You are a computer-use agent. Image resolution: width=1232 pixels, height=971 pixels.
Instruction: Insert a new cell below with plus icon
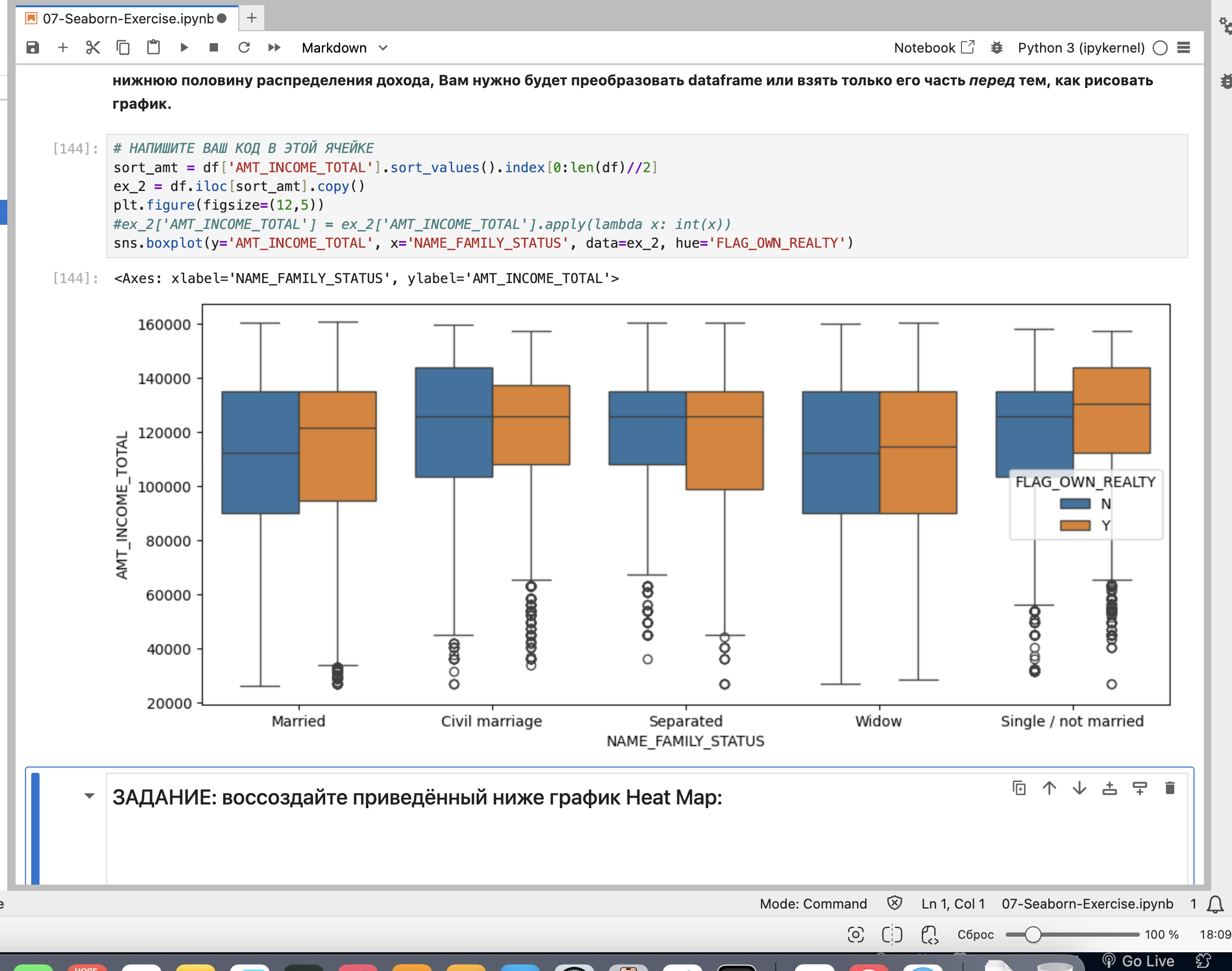[x=63, y=48]
